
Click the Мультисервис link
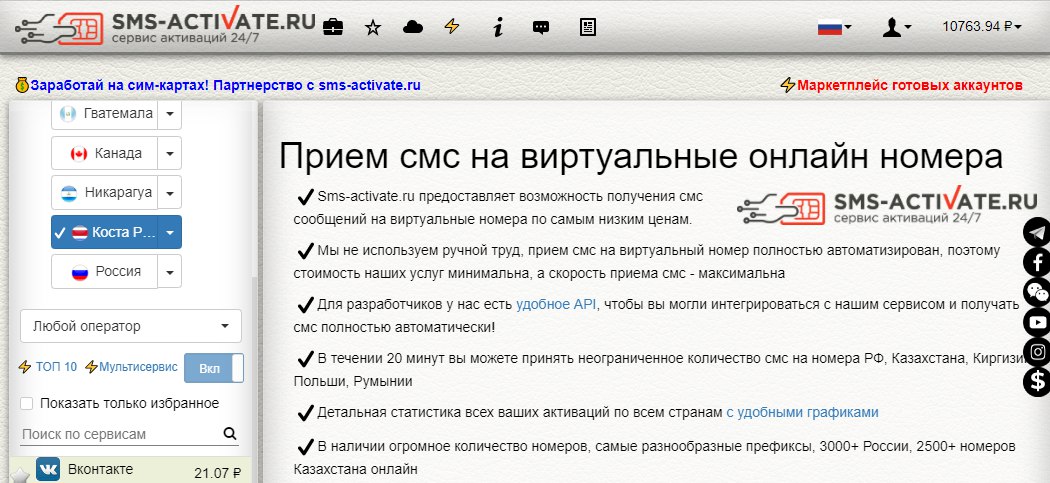138,367
